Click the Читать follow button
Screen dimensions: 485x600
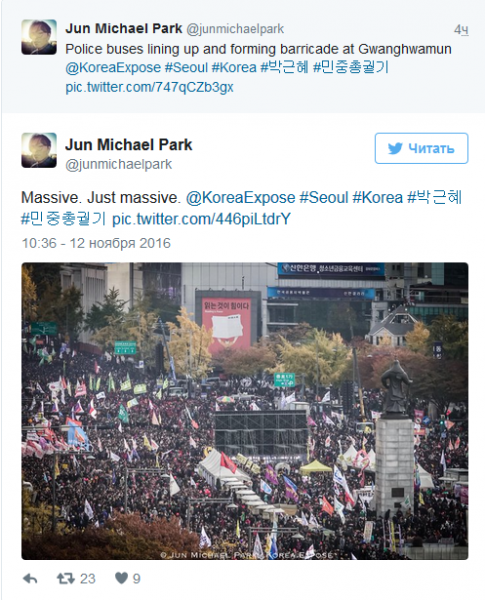pos(421,148)
